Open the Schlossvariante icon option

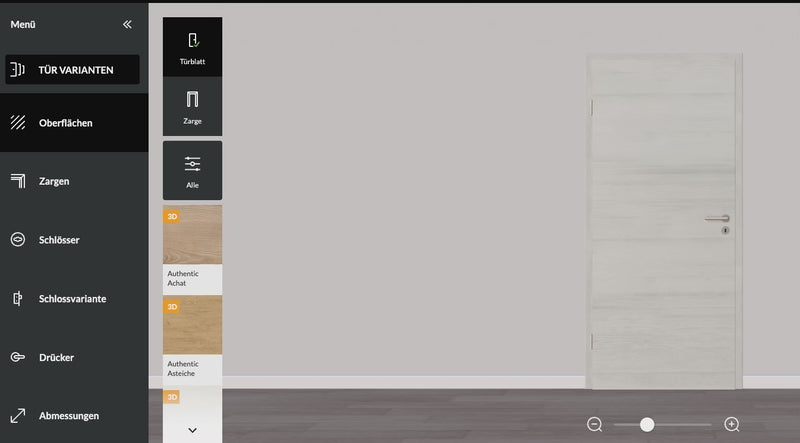[x=18, y=298]
